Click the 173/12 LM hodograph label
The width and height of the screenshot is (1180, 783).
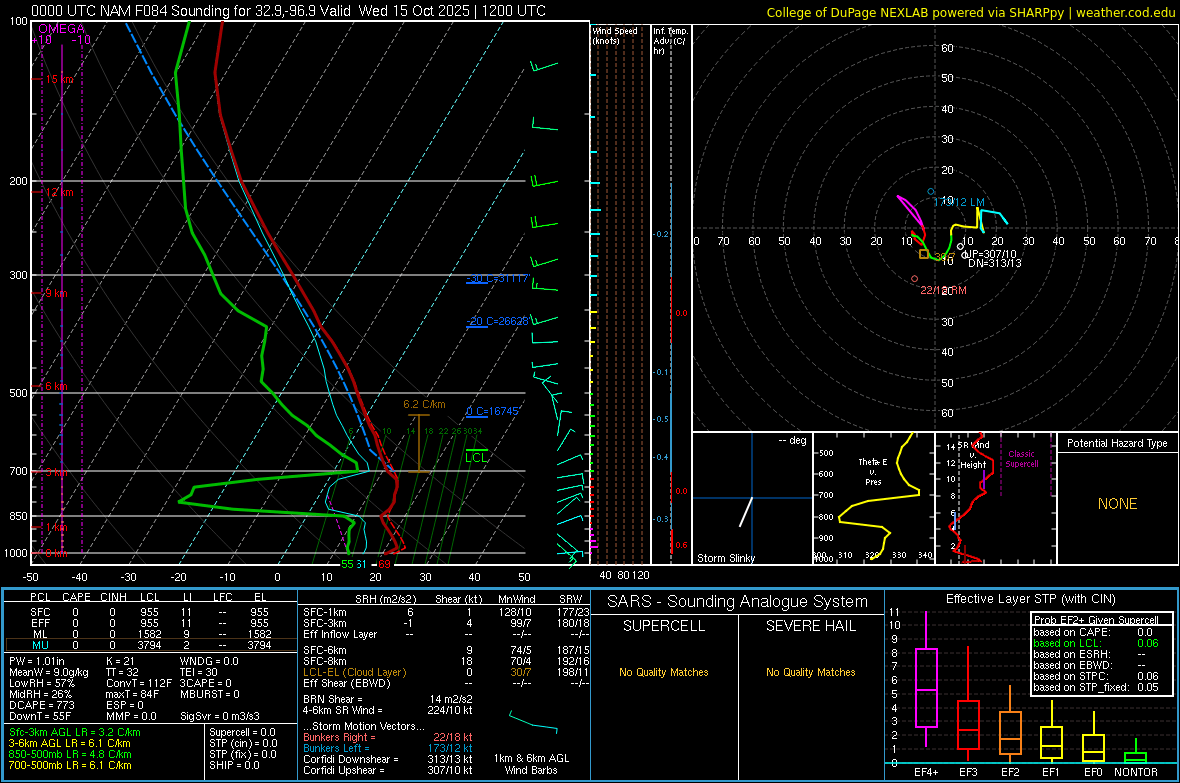959,202
